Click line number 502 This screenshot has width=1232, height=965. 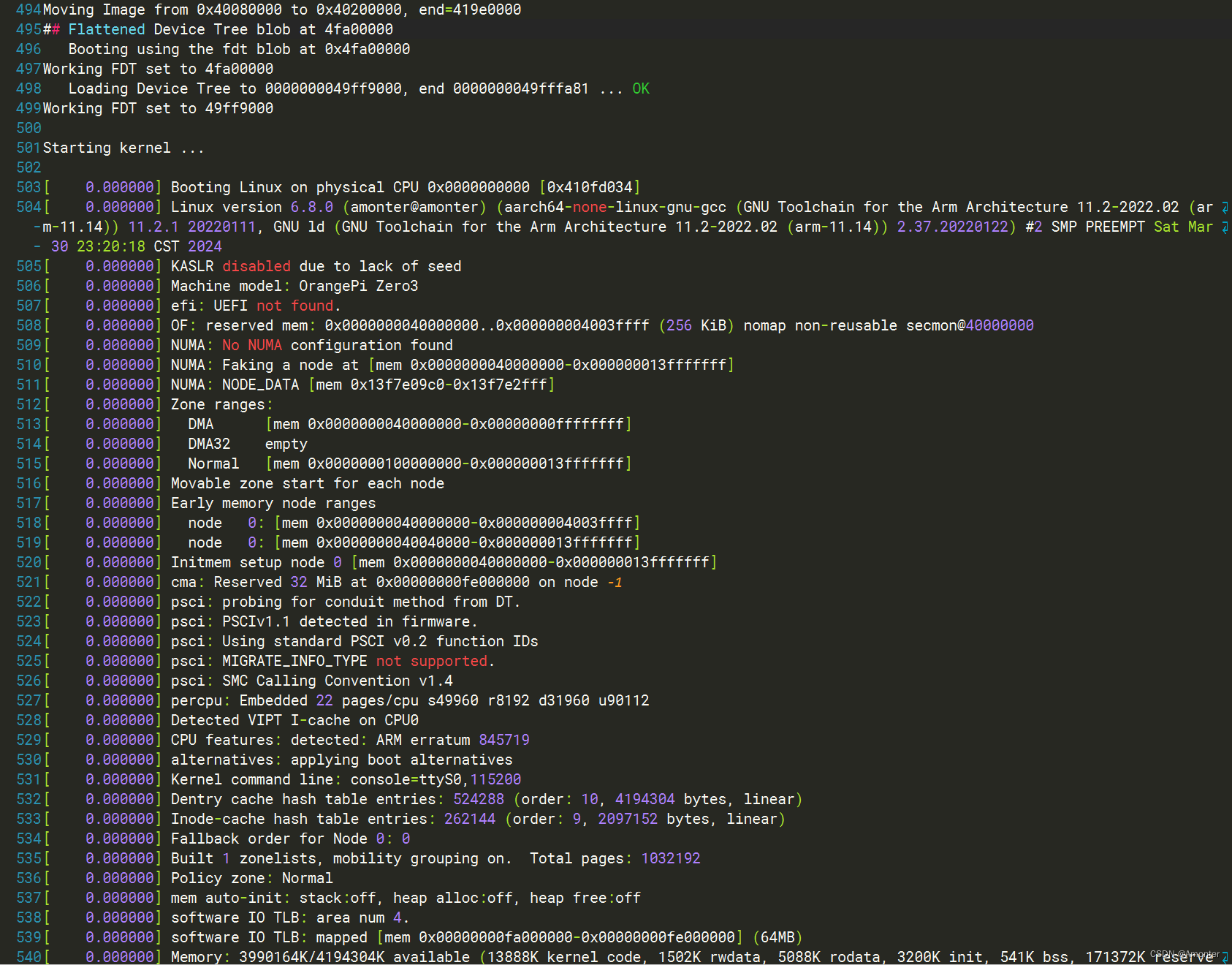click(28, 167)
